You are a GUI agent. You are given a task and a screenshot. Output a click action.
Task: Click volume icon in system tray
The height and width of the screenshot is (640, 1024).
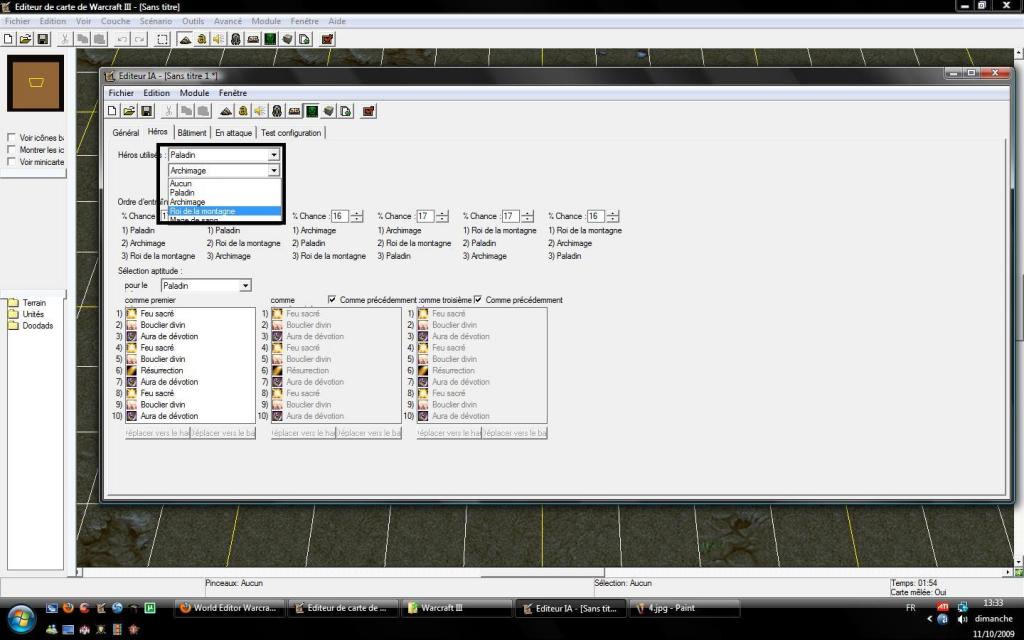pyautogui.click(x=962, y=619)
